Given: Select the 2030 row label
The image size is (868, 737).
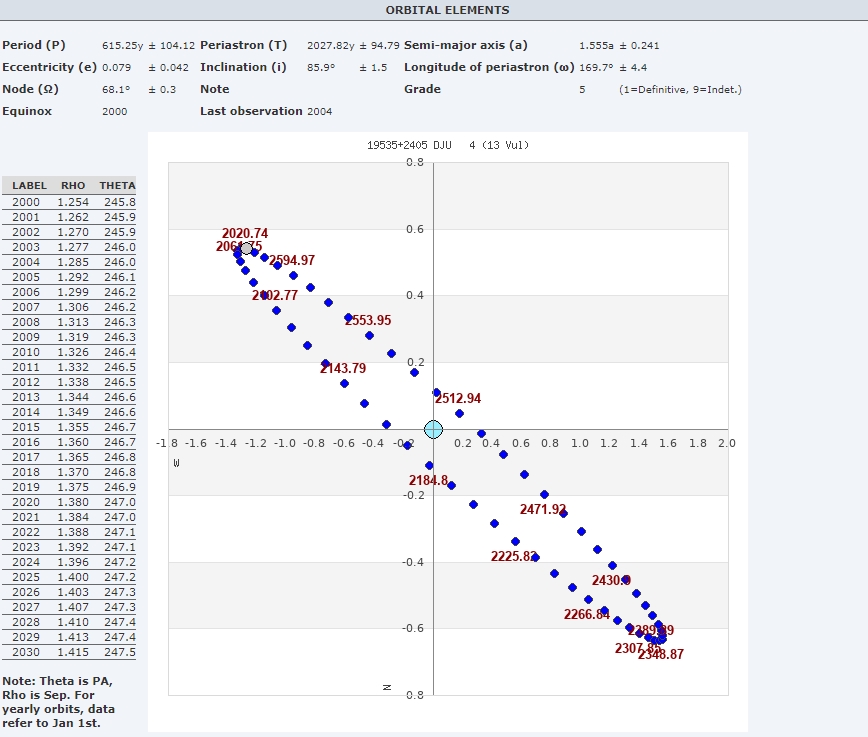Looking at the screenshot, I should pos(26,652).
